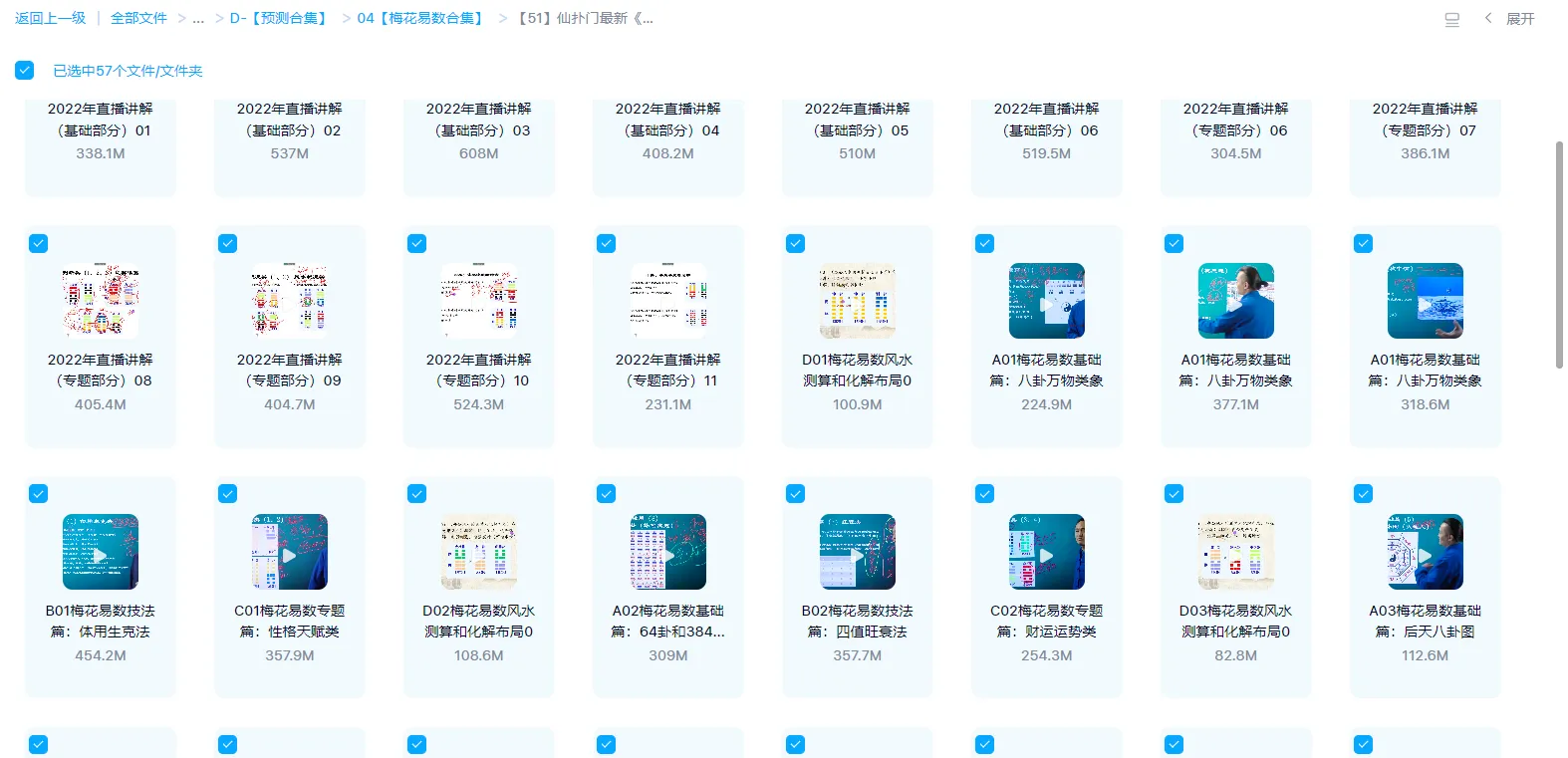Screen dimensions: 1568x758
Task: Click file name 2022年直播讲解(基础部分)02
Action: click(x=290, y=120)
